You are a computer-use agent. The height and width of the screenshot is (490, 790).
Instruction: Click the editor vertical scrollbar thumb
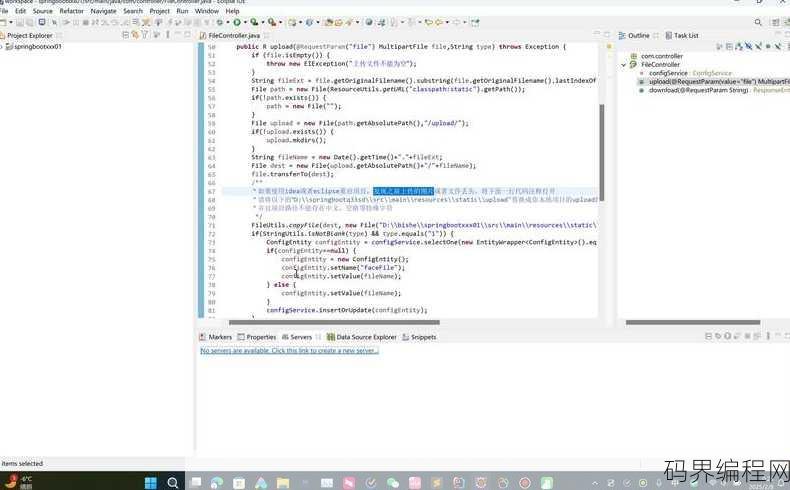pyautogui.click(x=602, y=153)
